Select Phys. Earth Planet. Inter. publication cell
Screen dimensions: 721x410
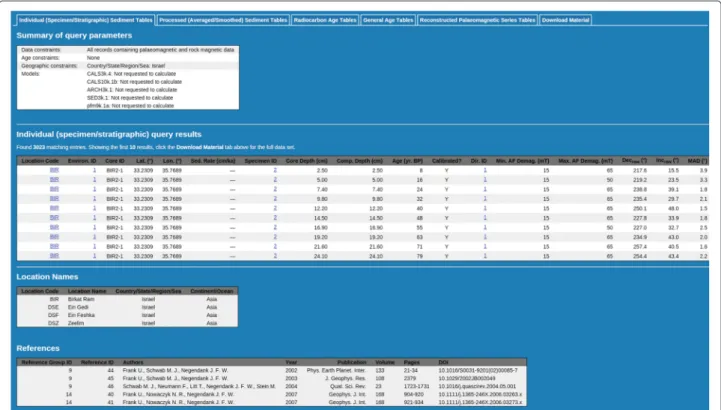click(x=336, y=370)
